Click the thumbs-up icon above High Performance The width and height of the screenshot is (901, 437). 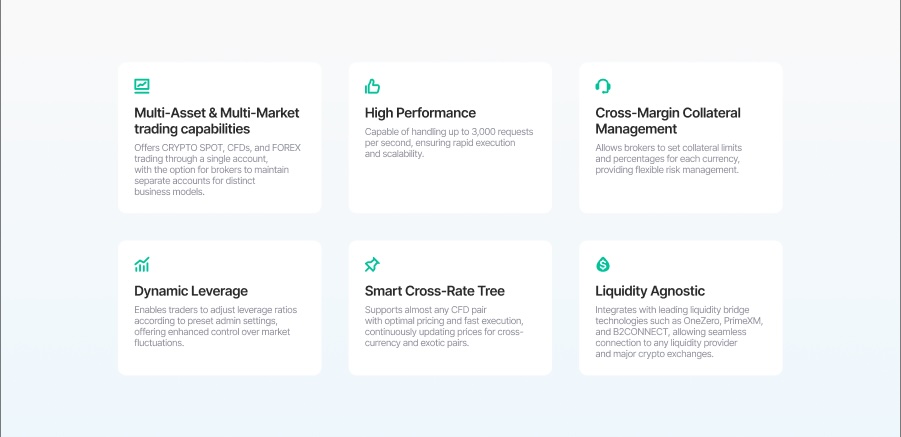[373, 86]
